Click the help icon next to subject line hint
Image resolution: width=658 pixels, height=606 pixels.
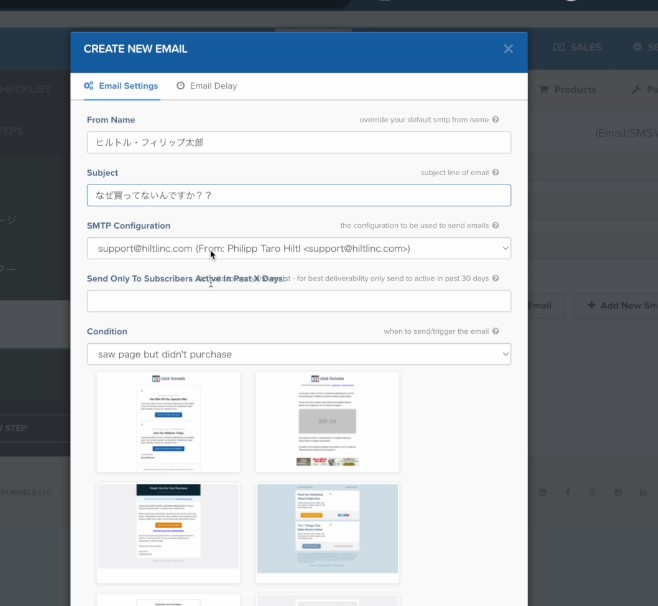496,172
